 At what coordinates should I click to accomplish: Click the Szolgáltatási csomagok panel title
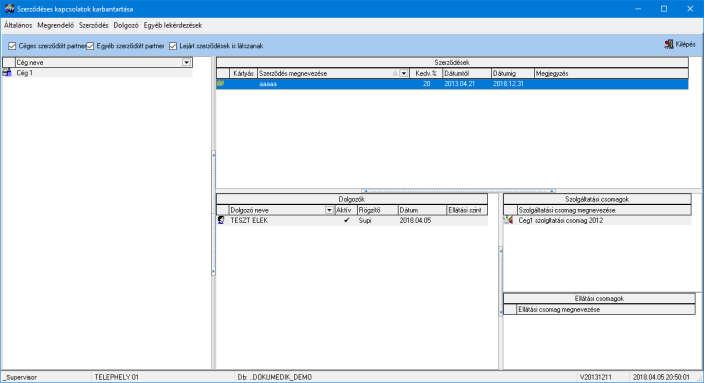597,199
